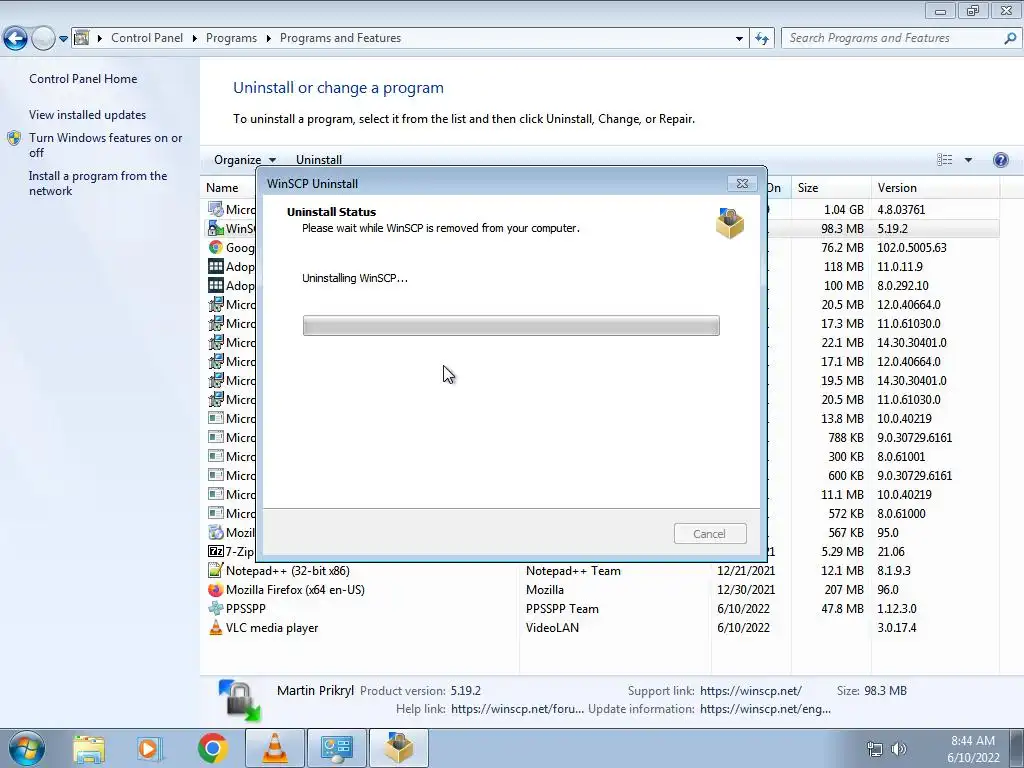The height and width of the screenshot is (768, 1024).
Task: Click the WinSCP installer box icon in dialog
Action: (729, 223)
